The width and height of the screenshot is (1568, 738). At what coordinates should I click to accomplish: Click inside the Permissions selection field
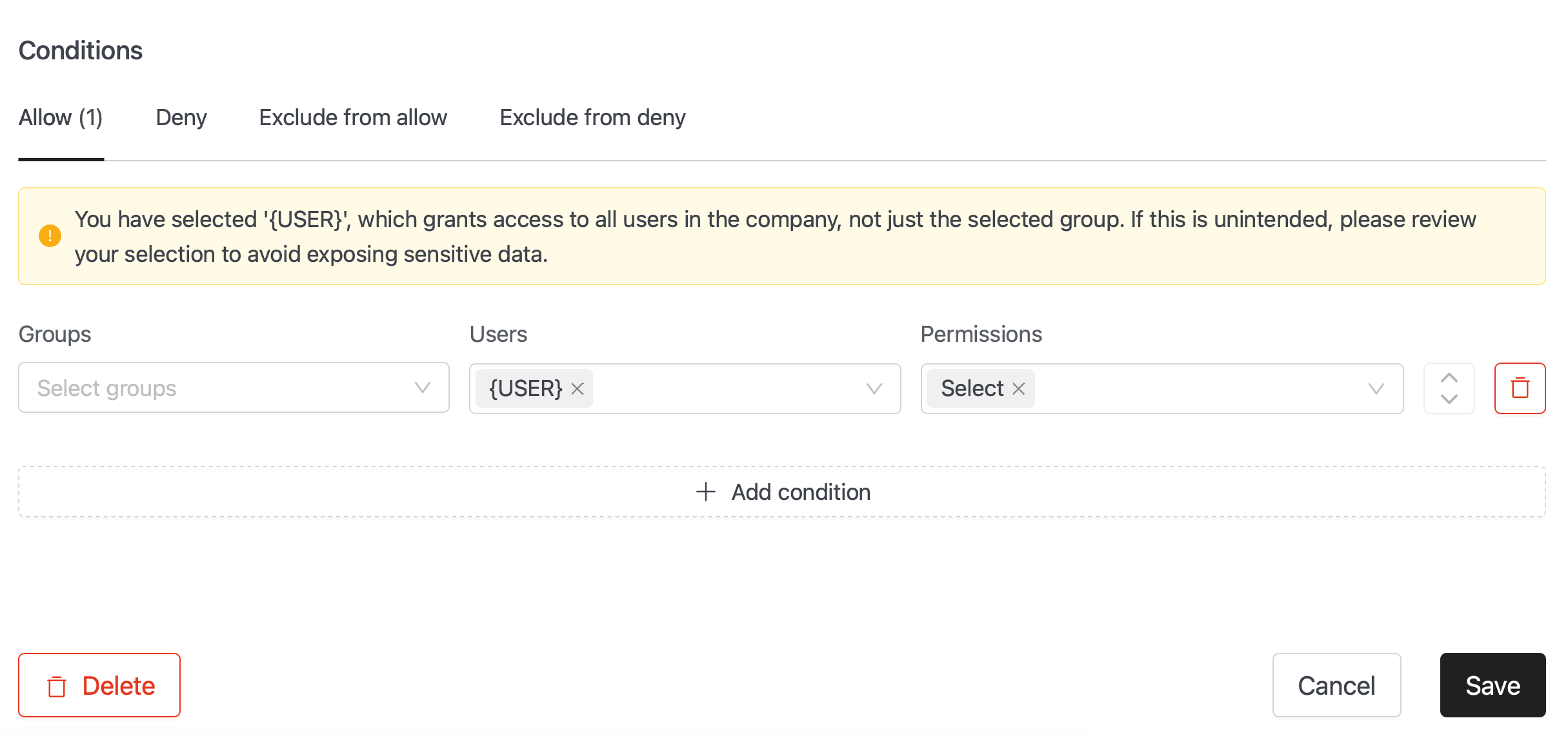pos(1161,388)
